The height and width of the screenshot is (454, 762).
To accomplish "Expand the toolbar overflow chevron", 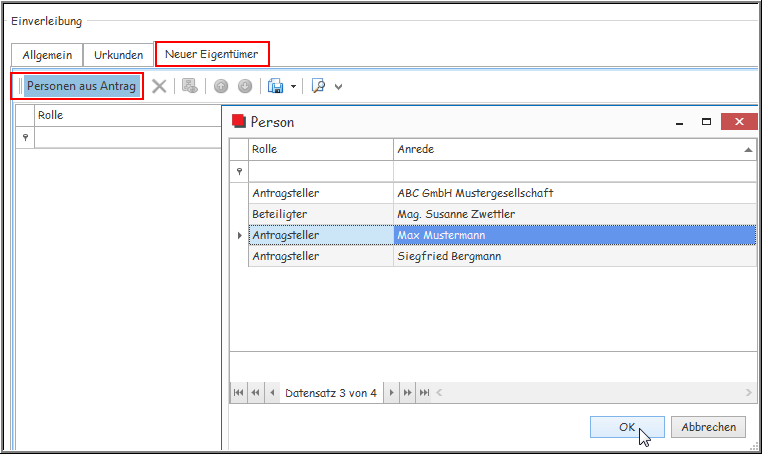I will click(339, 87).
